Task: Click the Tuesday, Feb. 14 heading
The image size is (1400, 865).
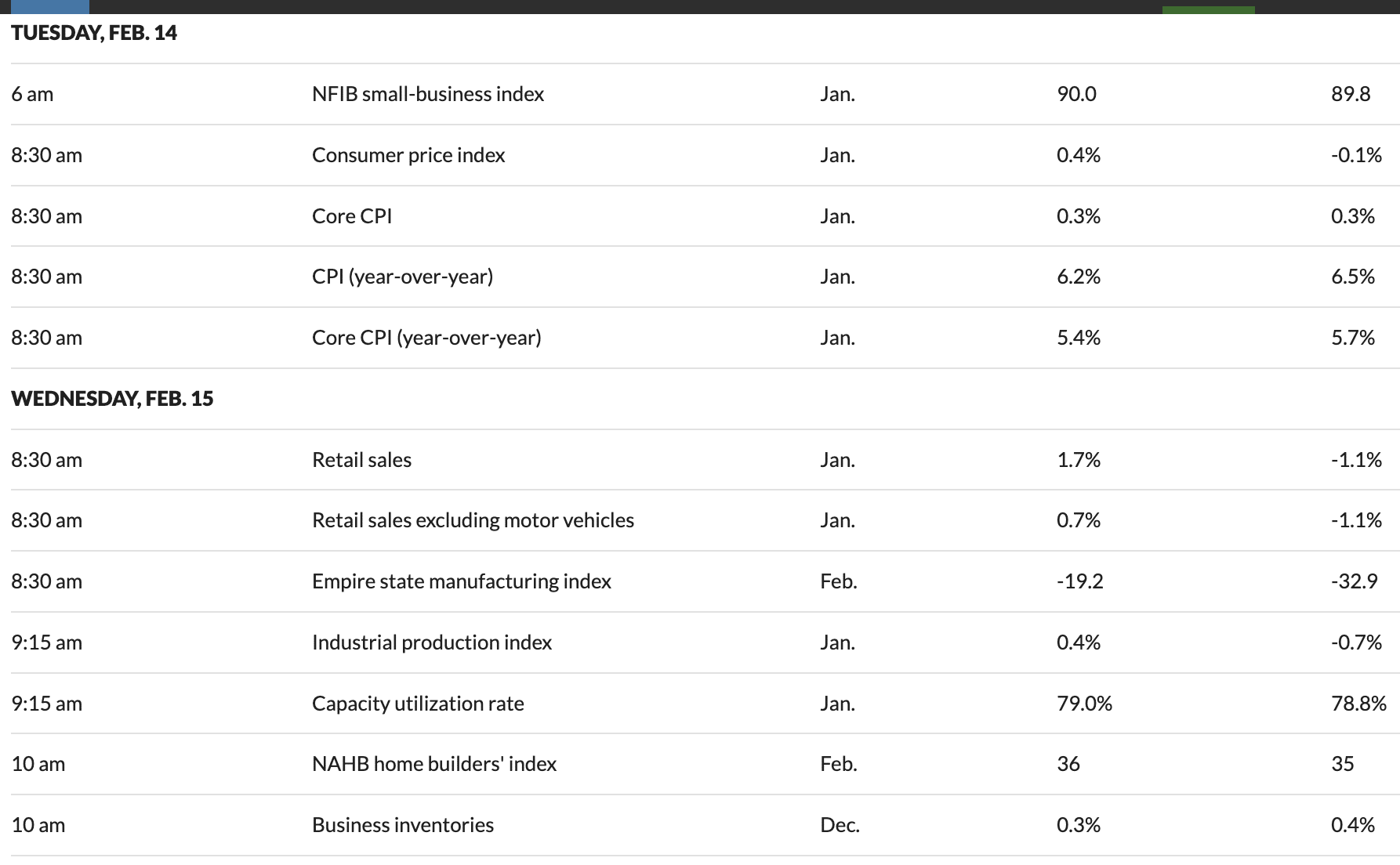Action: coord(94,33)
